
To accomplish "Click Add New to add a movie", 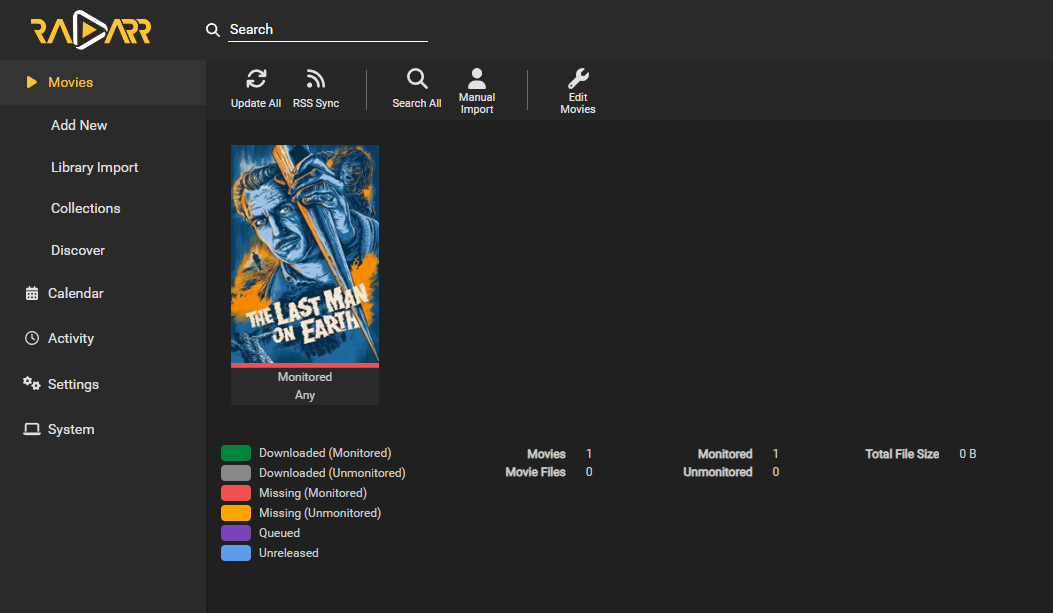I will pyautogui.click(x=78, y=125).
